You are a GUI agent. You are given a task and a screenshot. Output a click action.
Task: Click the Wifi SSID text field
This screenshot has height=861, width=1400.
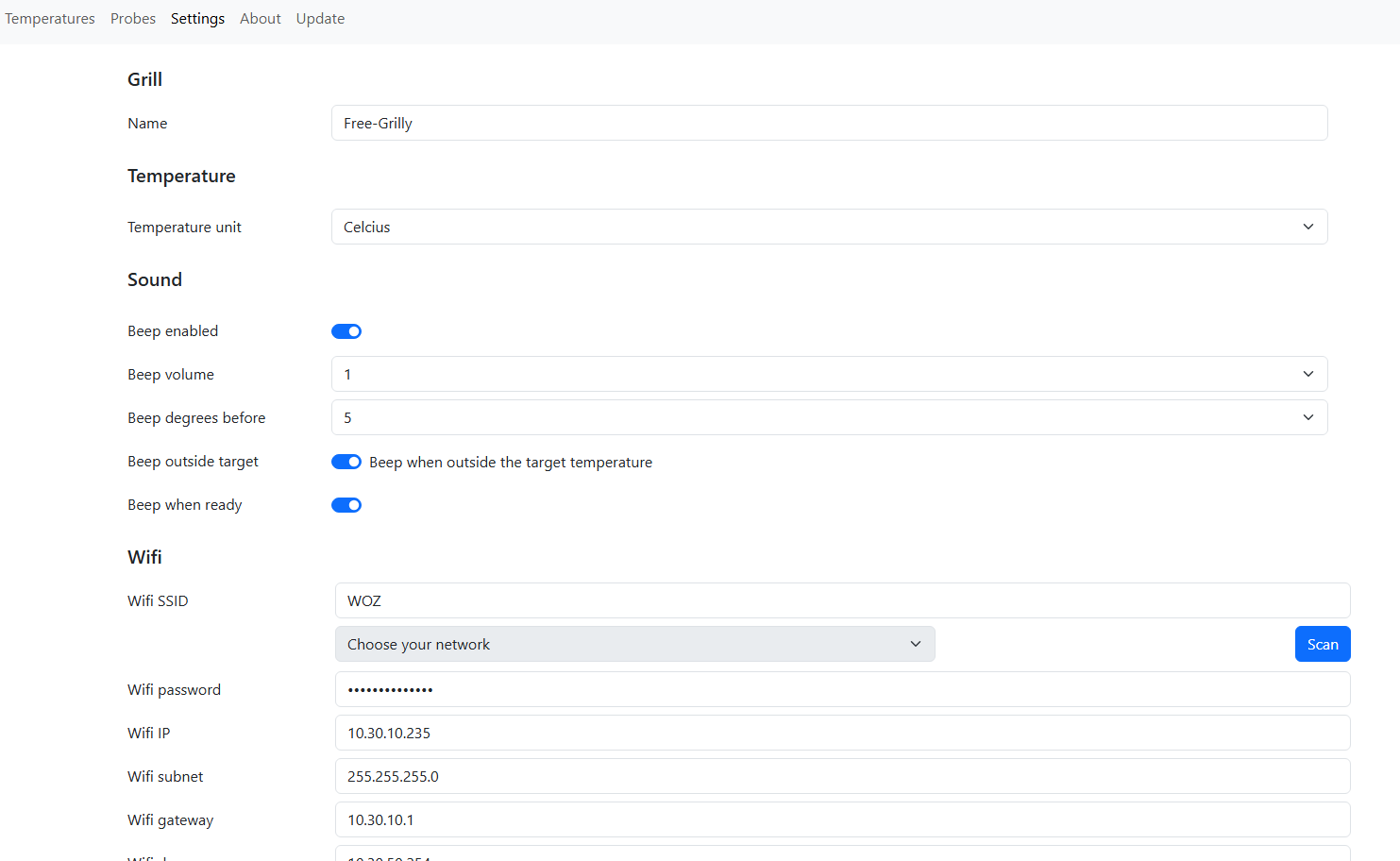pos(842,600)
